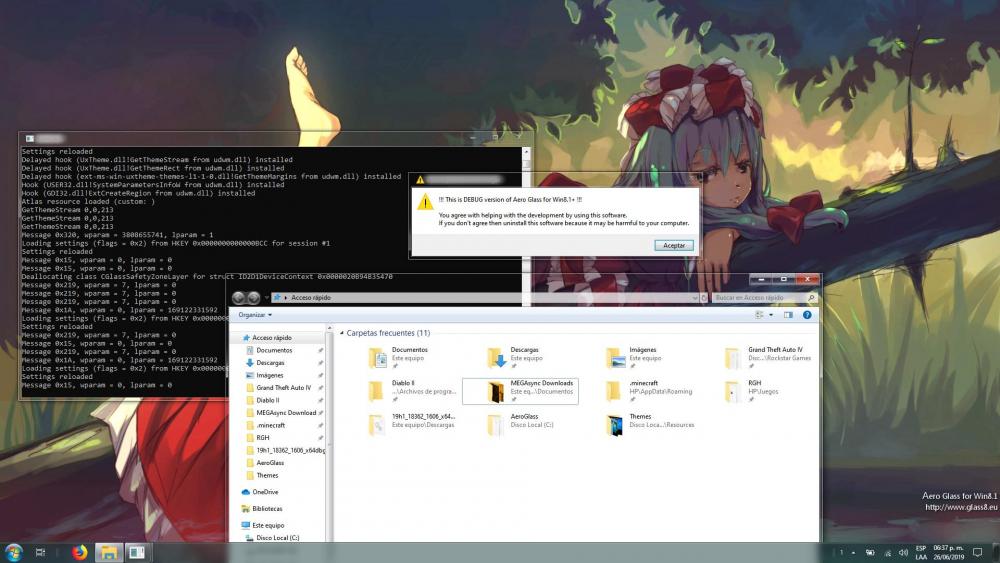
Task: Launch Firefox from the taskbar
Action: pyautogui.click(x=80, y=552)
